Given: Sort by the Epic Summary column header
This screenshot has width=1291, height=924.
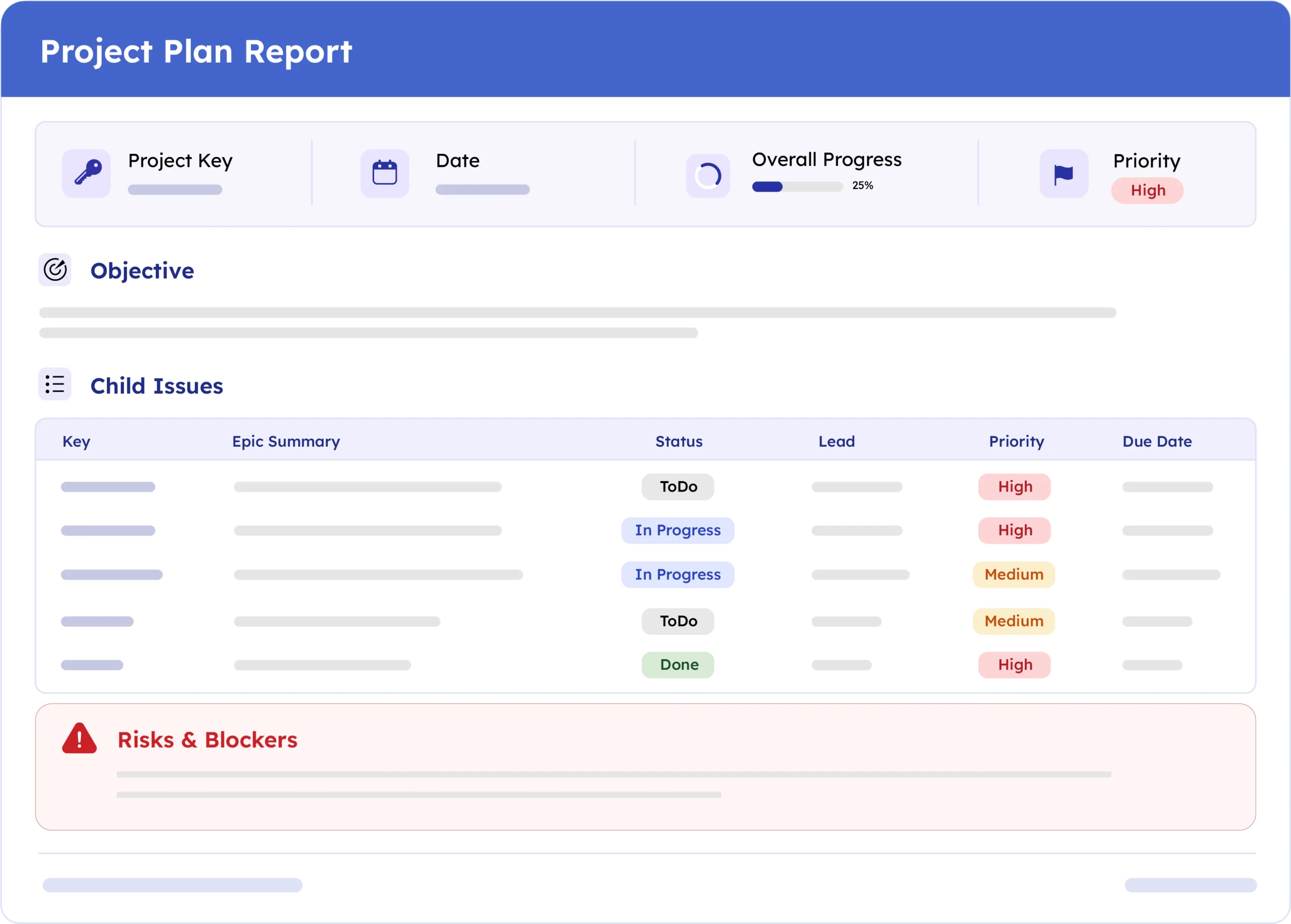Looking at the screenshot, I should pos(286,442).
